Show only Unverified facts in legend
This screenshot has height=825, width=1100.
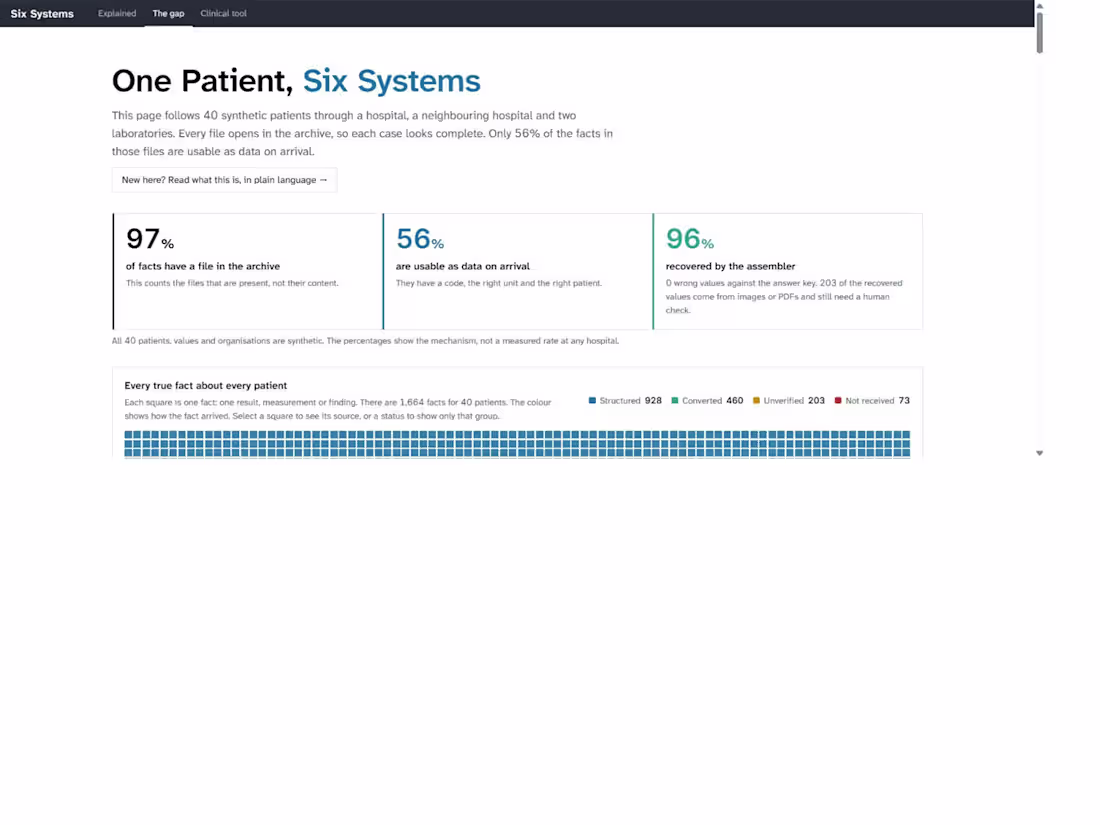tap(789, 401)
